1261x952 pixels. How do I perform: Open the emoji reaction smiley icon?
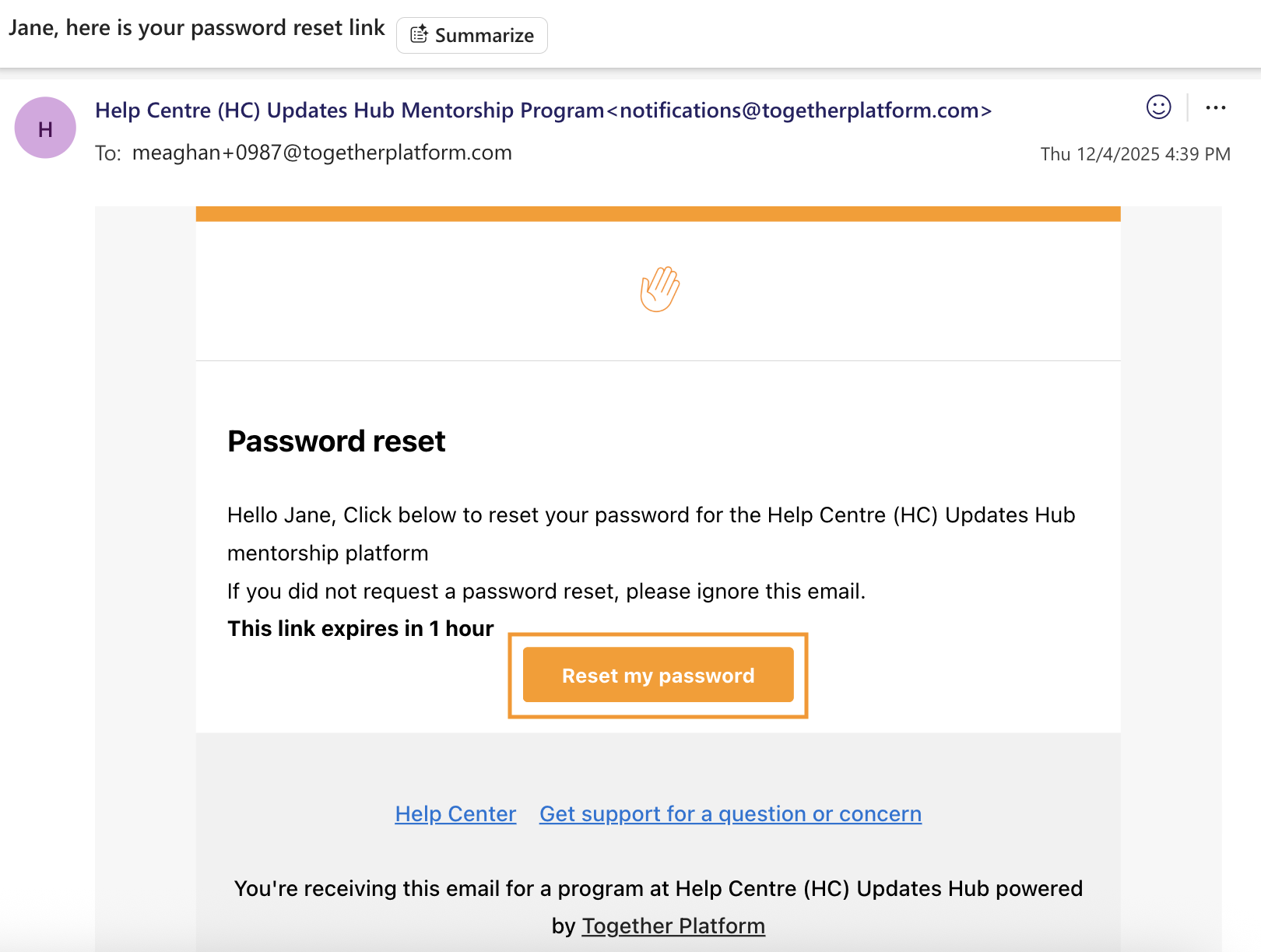[1158, 107]
